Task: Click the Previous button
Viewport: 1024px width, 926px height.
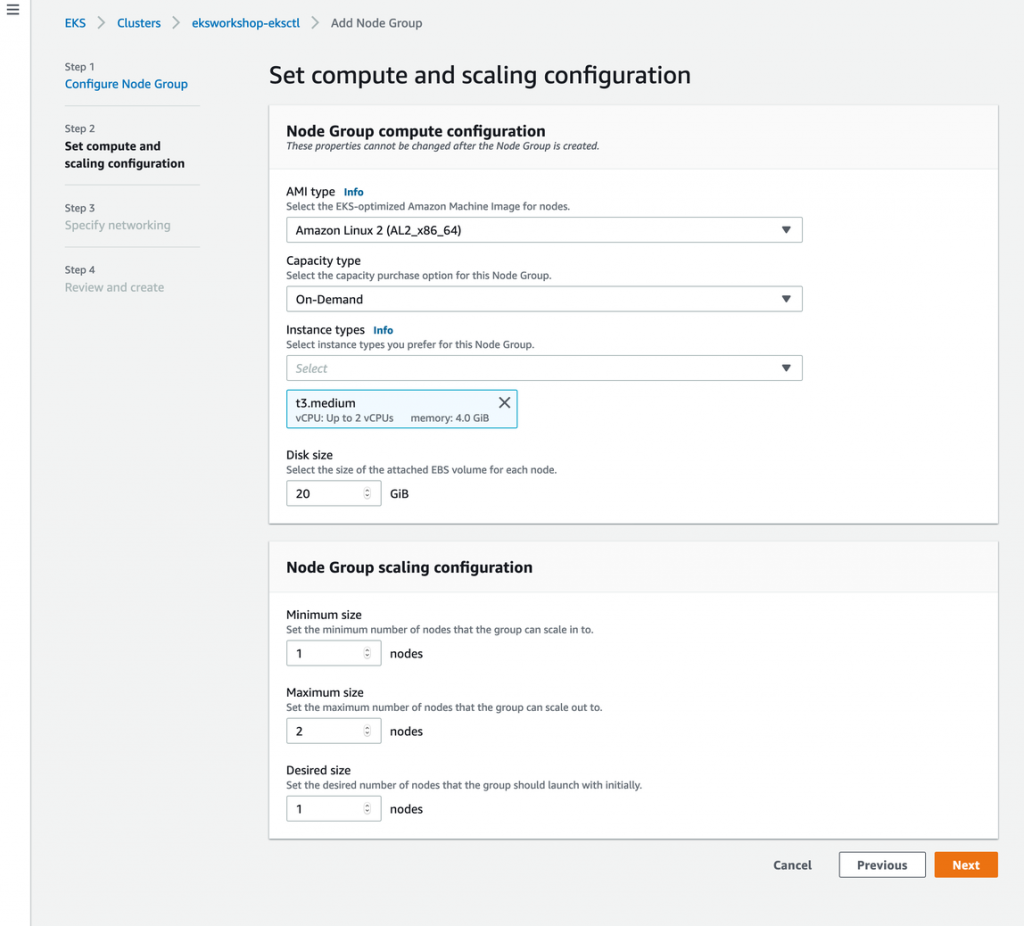Action: click(x=881, y=865)
